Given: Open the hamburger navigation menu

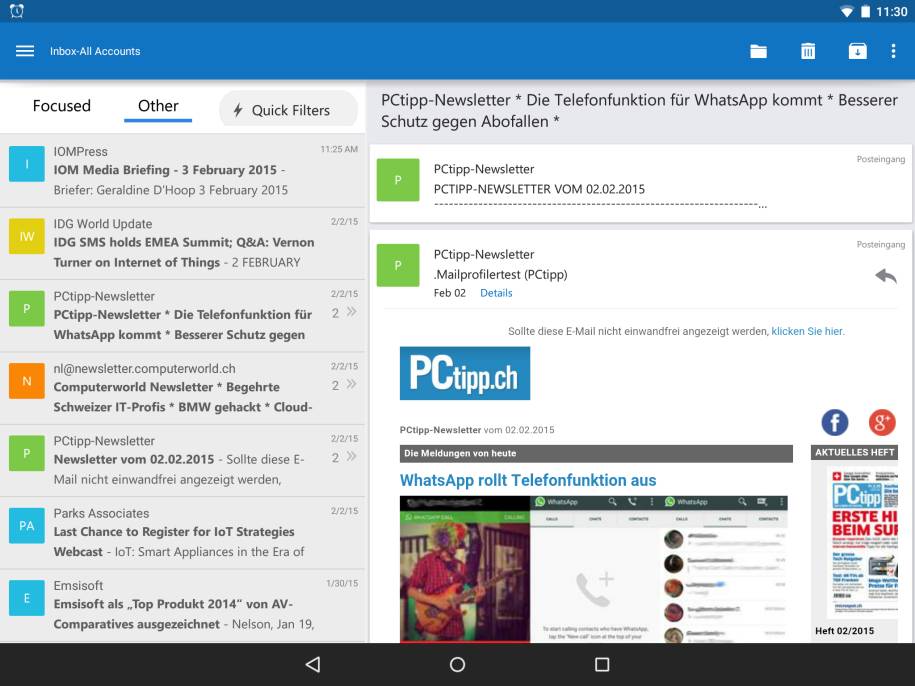Looking at the screenshot, I should 25,51.
